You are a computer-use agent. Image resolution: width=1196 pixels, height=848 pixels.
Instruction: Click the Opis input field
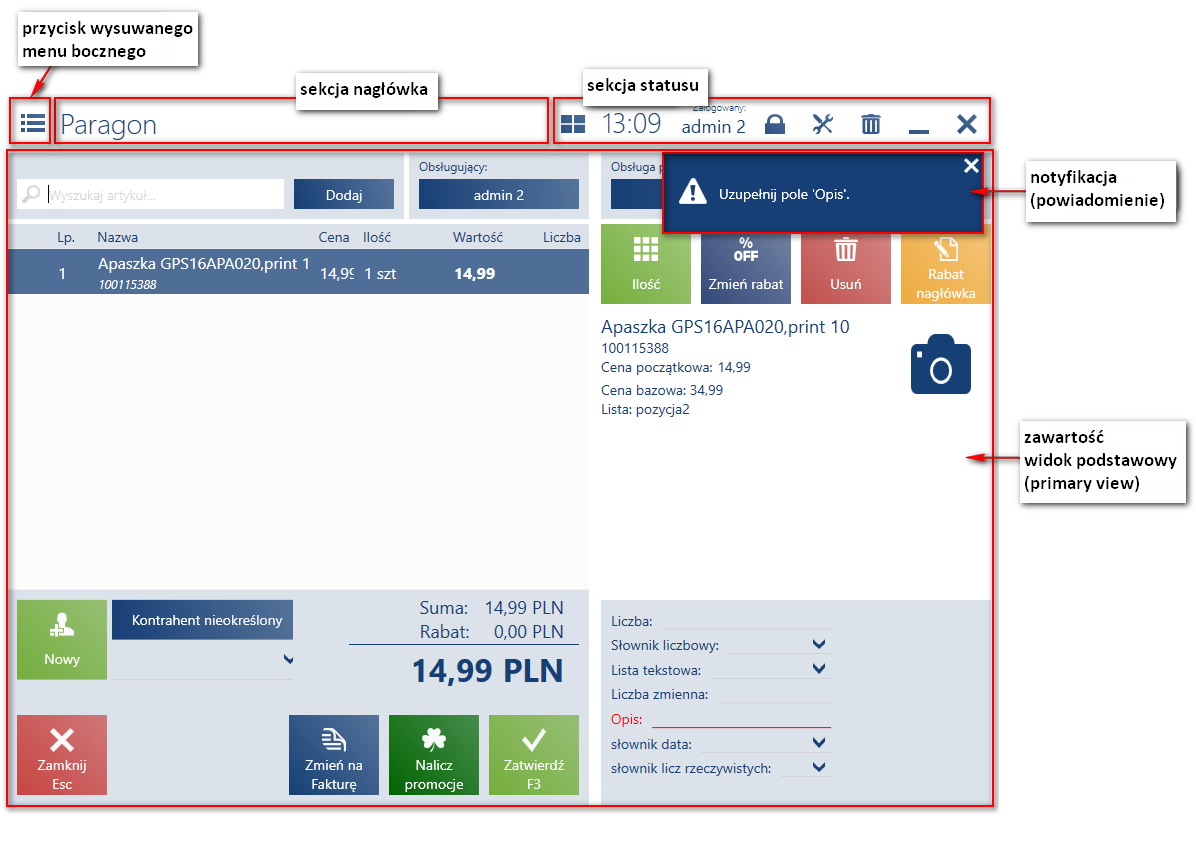(741, 718)
